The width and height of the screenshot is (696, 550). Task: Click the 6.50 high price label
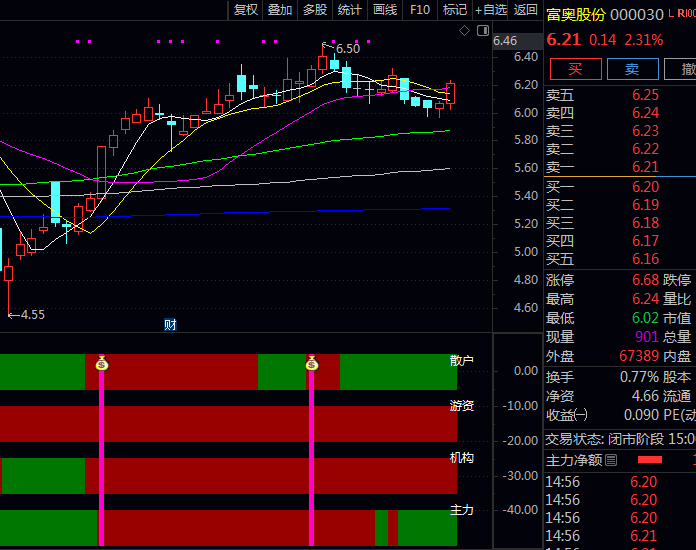pos(348,49)
